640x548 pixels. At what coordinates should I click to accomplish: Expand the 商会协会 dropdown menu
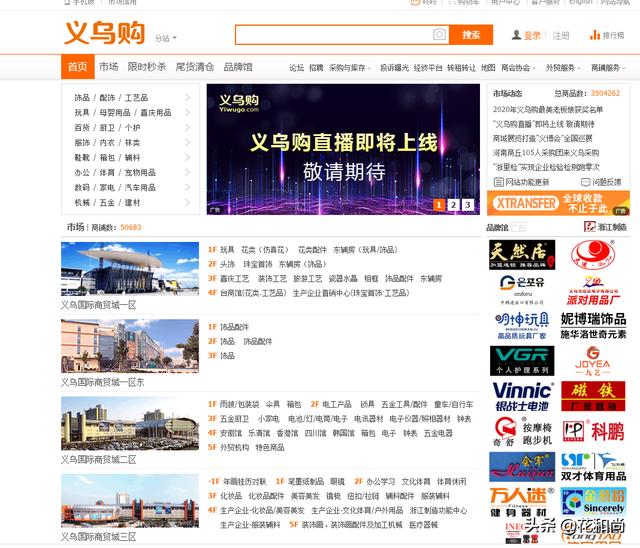tap(518, 68)
